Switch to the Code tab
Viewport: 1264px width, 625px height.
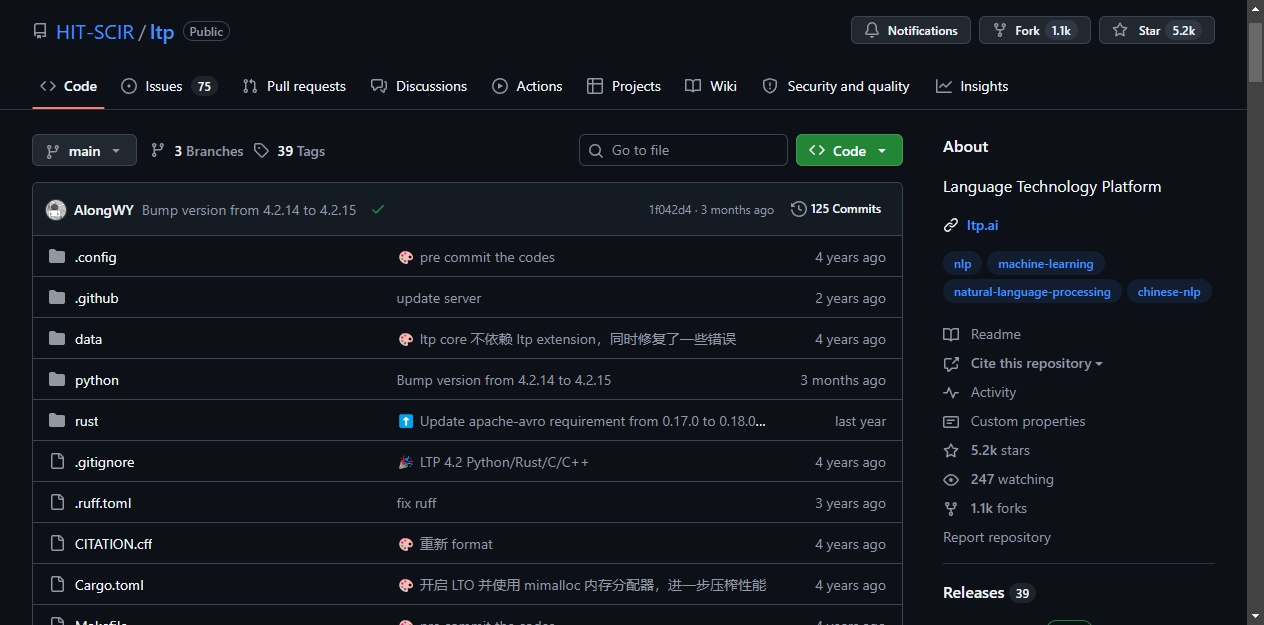coord(68,86)
